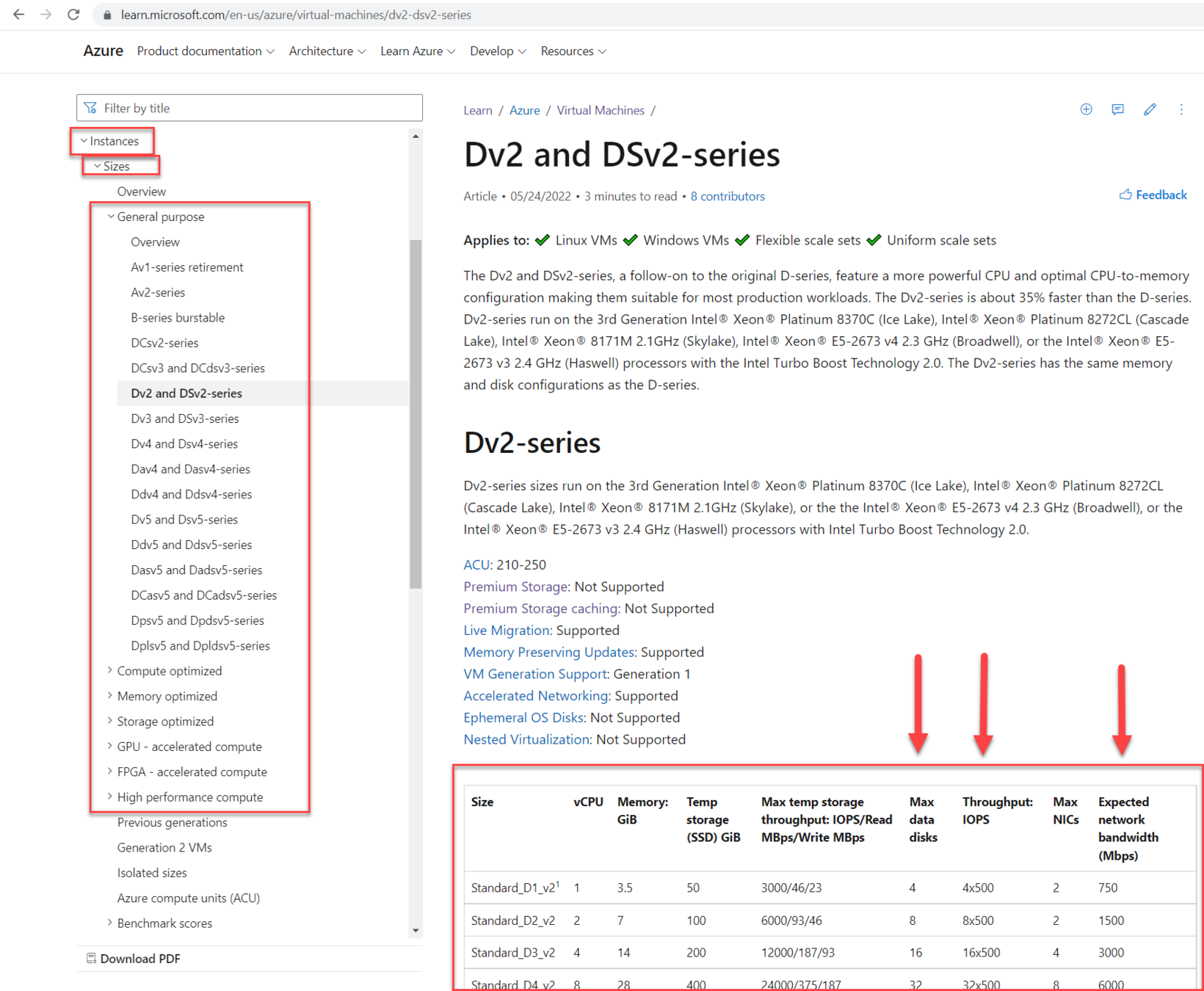Open Premium Storage link
1204x991 pixels.
click(x=515, y=587)
